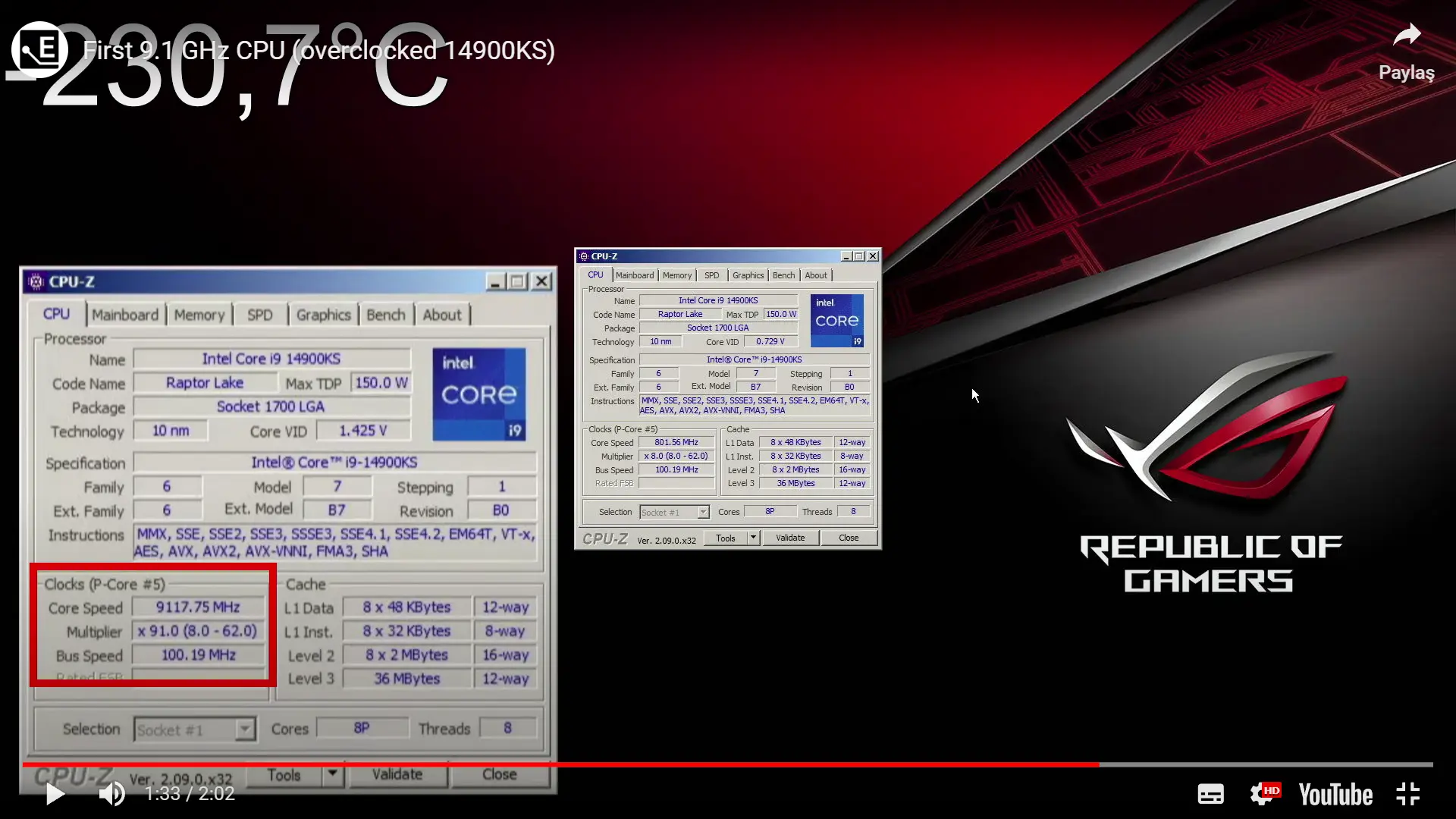Exit fullscreen mode

(x=1408, y=794)
